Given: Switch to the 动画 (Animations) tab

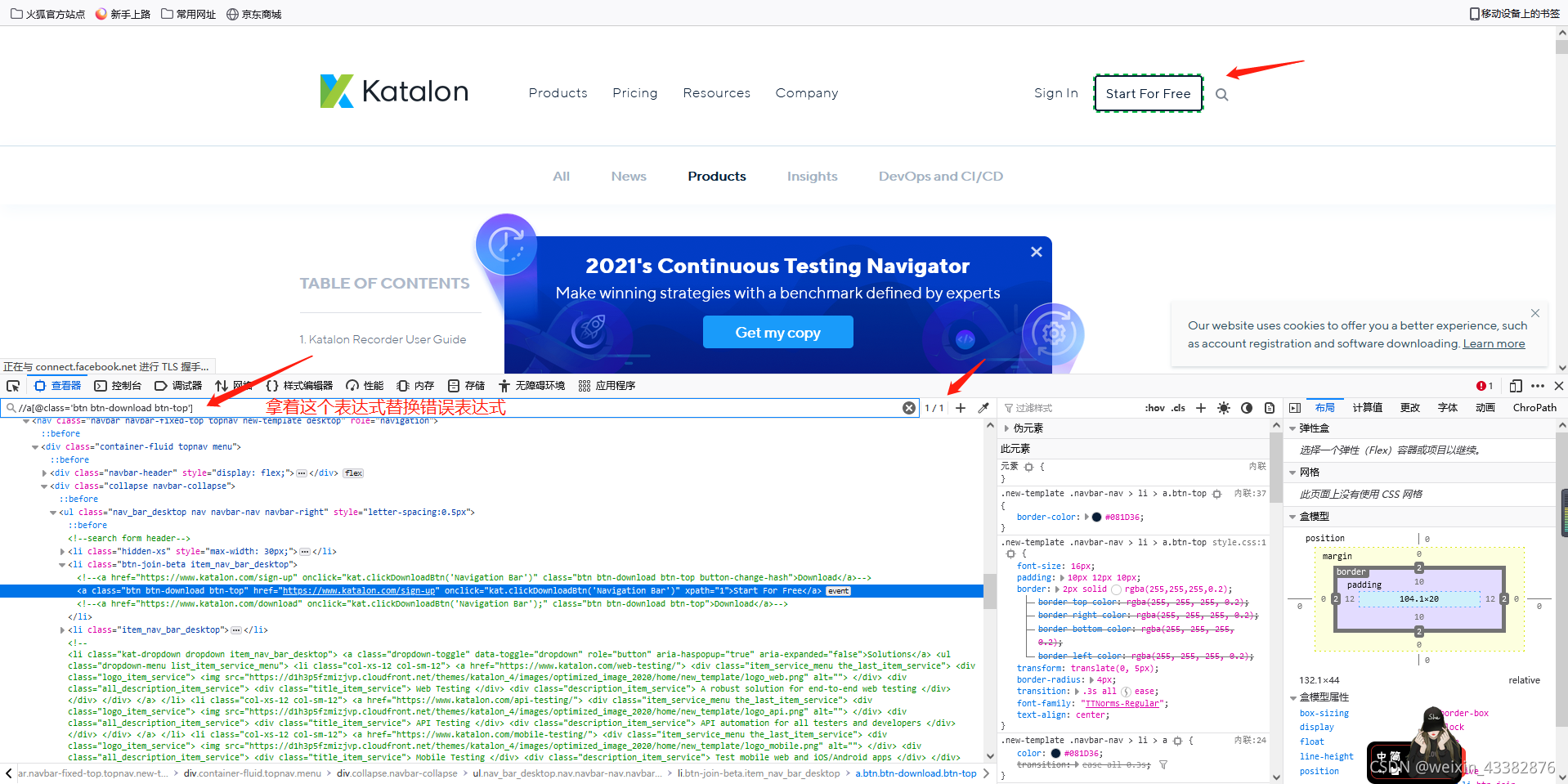Looking at the screenshot, I should 1485,408.
